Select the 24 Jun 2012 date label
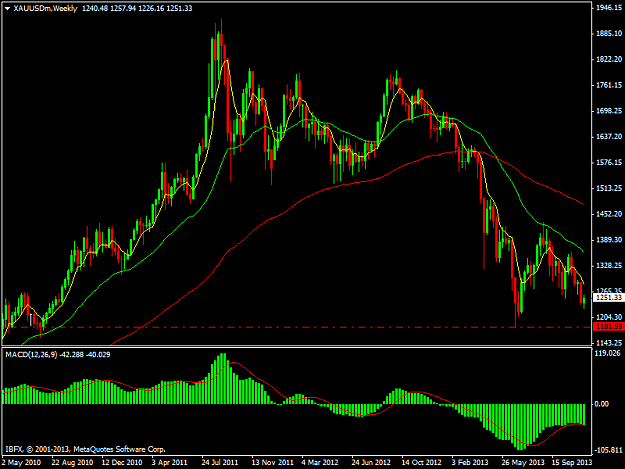The width and height of the screenshot is (625, 469). (371, 463)
